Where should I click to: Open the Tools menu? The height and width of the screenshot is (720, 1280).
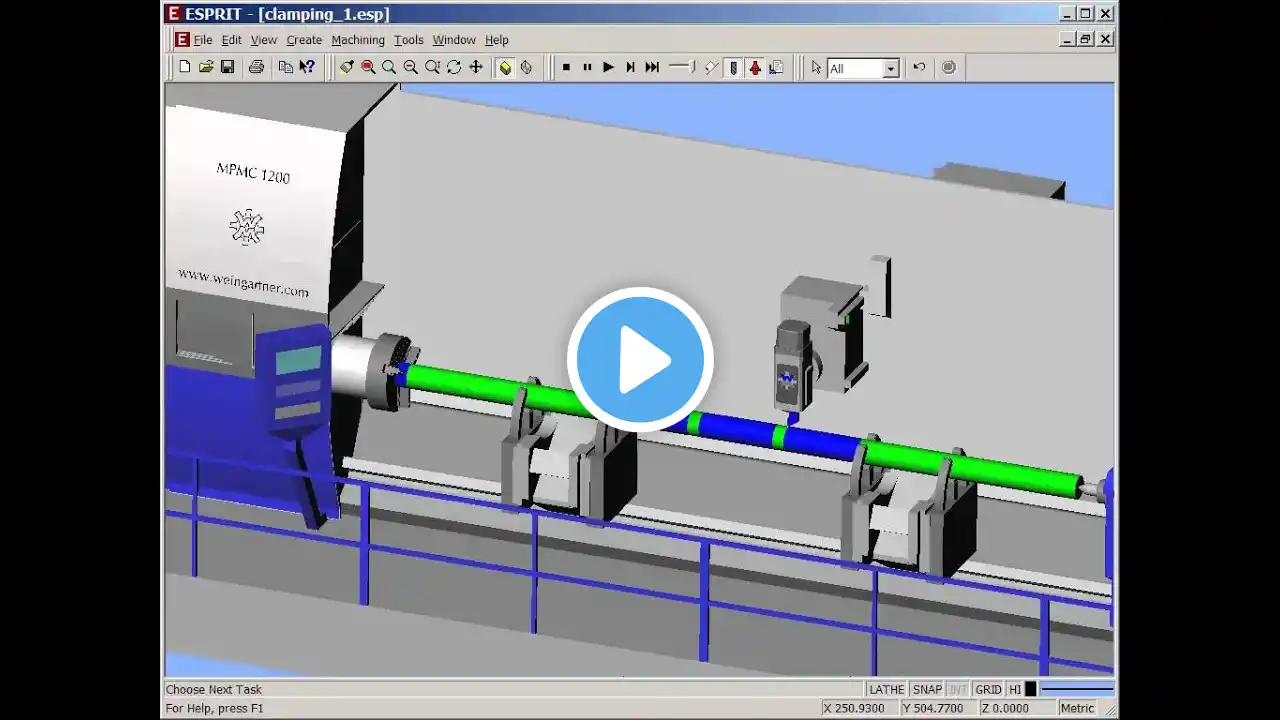tap(409, 40)
